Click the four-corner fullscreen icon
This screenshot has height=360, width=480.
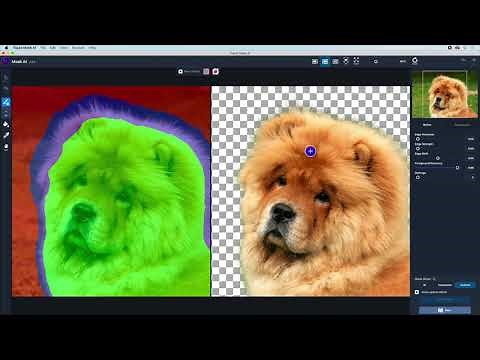[356, 61]
